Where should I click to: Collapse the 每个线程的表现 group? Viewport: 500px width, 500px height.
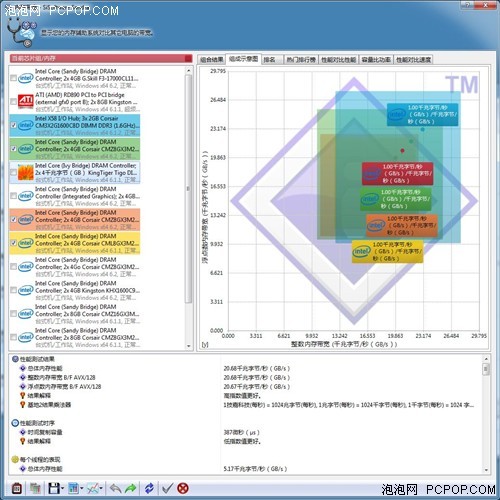[x=15, y=460]
